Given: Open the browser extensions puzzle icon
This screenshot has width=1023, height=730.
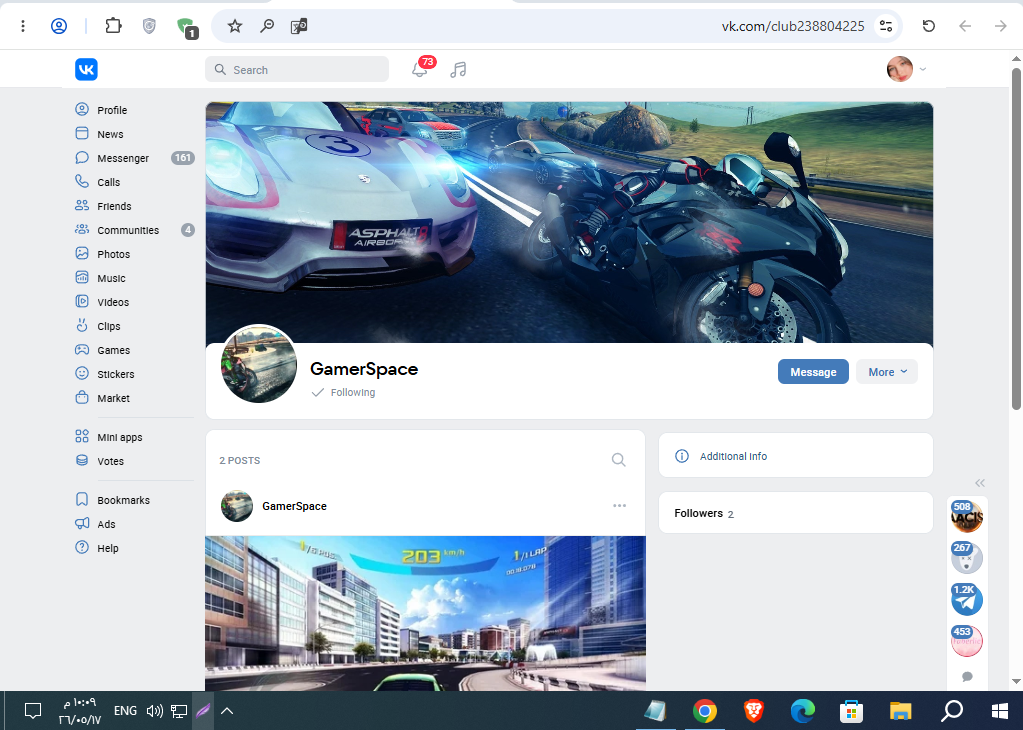Looking at the screenshot, I should point(114,26).
